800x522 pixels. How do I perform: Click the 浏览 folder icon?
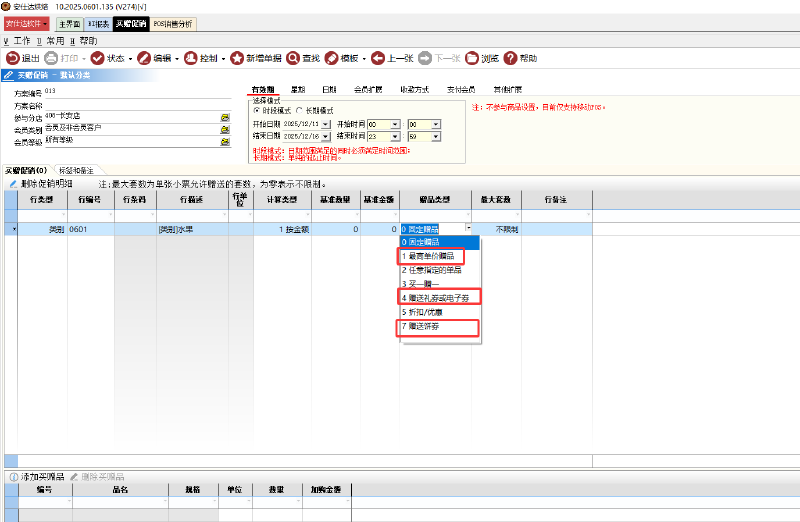tap(472, 58)
